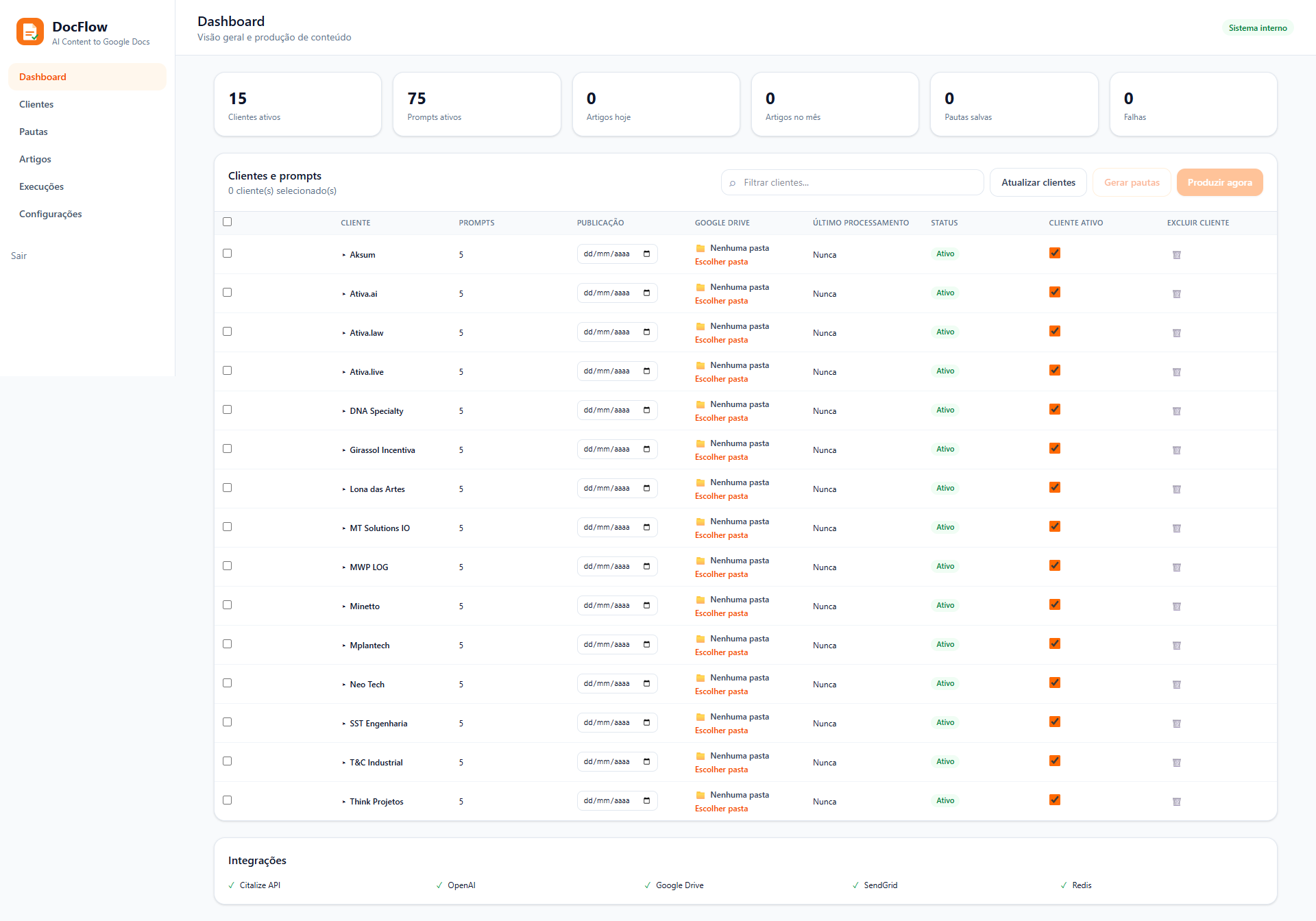
Task: Delete Think Projetos using trash icon
Action: [1176, 802]
